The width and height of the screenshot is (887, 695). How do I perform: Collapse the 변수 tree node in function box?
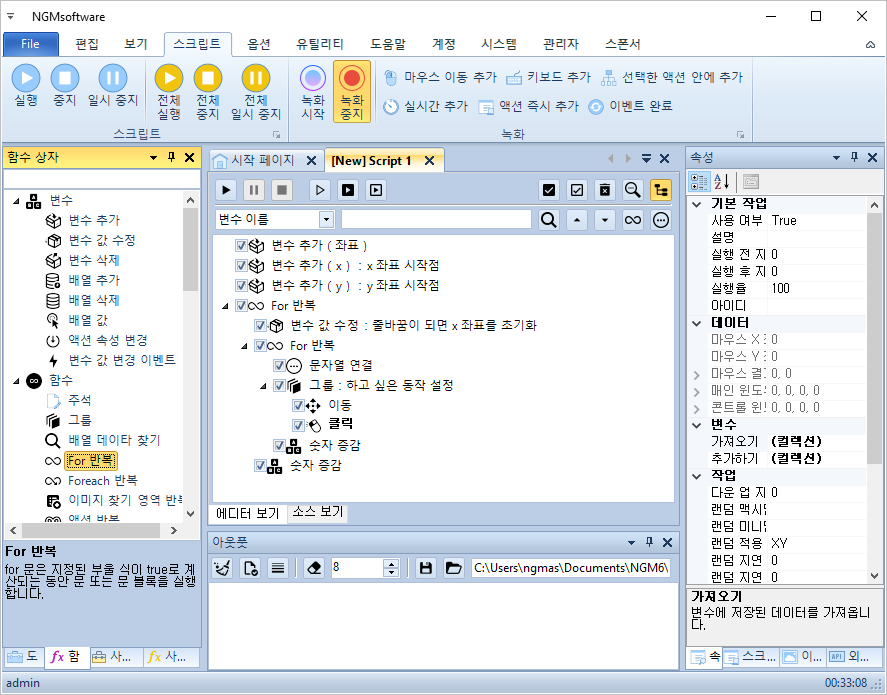tap(16, 201)
